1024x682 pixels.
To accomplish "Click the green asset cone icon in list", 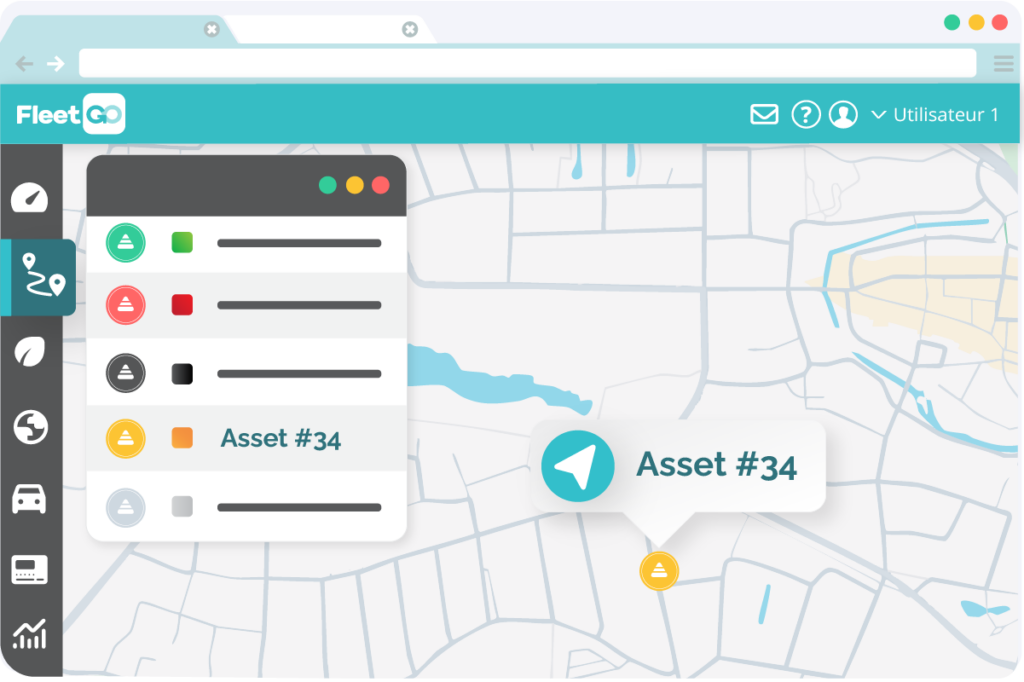I will click(x=126, y=243).
